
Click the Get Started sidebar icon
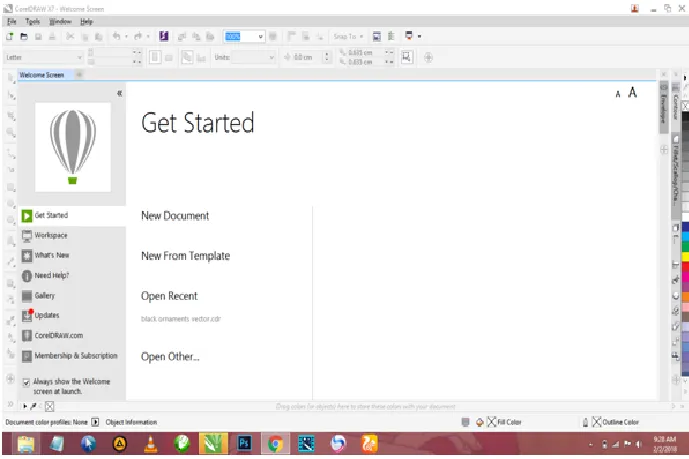pos(27,216)
